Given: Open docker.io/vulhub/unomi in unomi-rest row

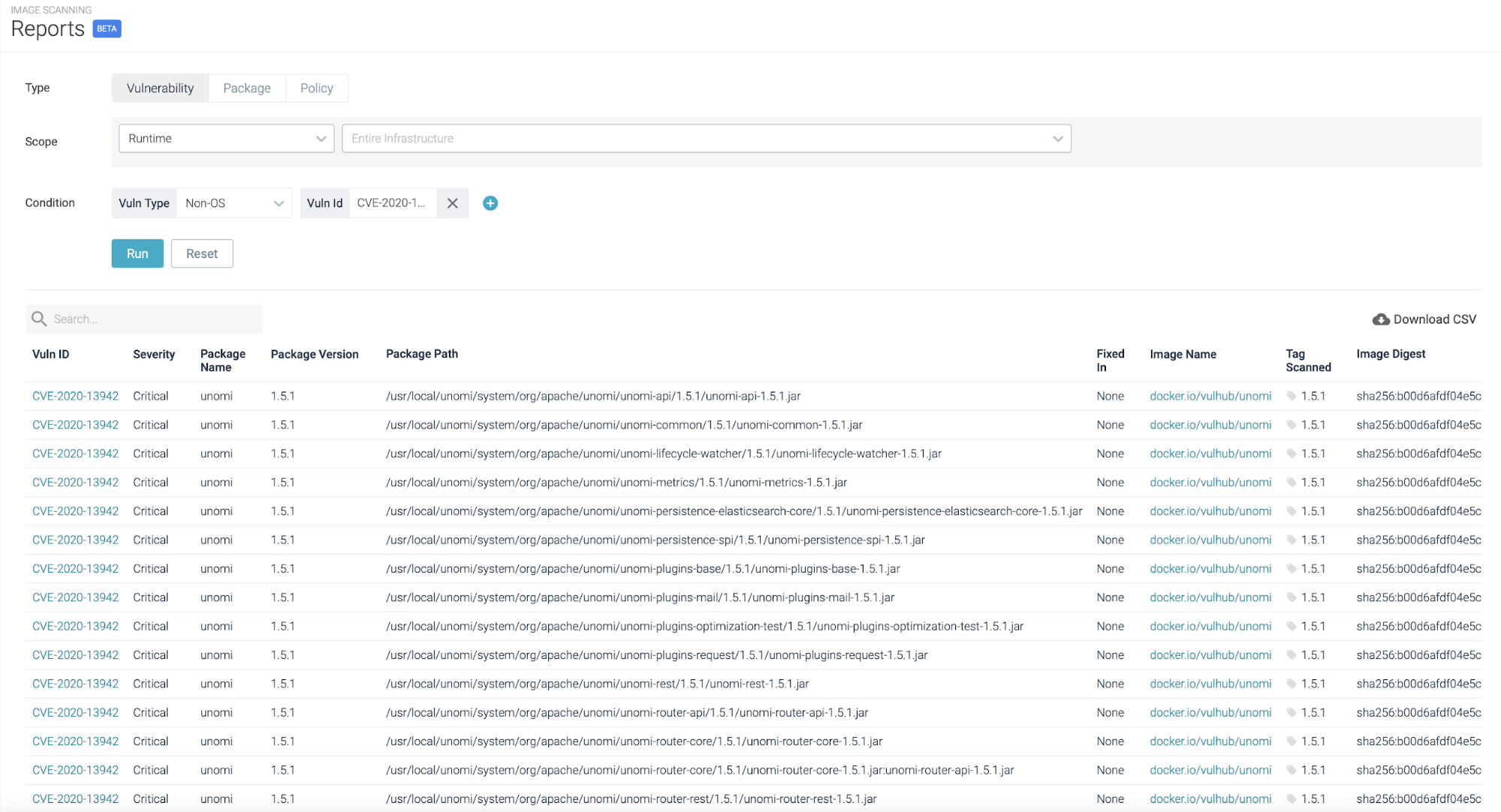Looking at the screenshot, I should point(1210,684).
